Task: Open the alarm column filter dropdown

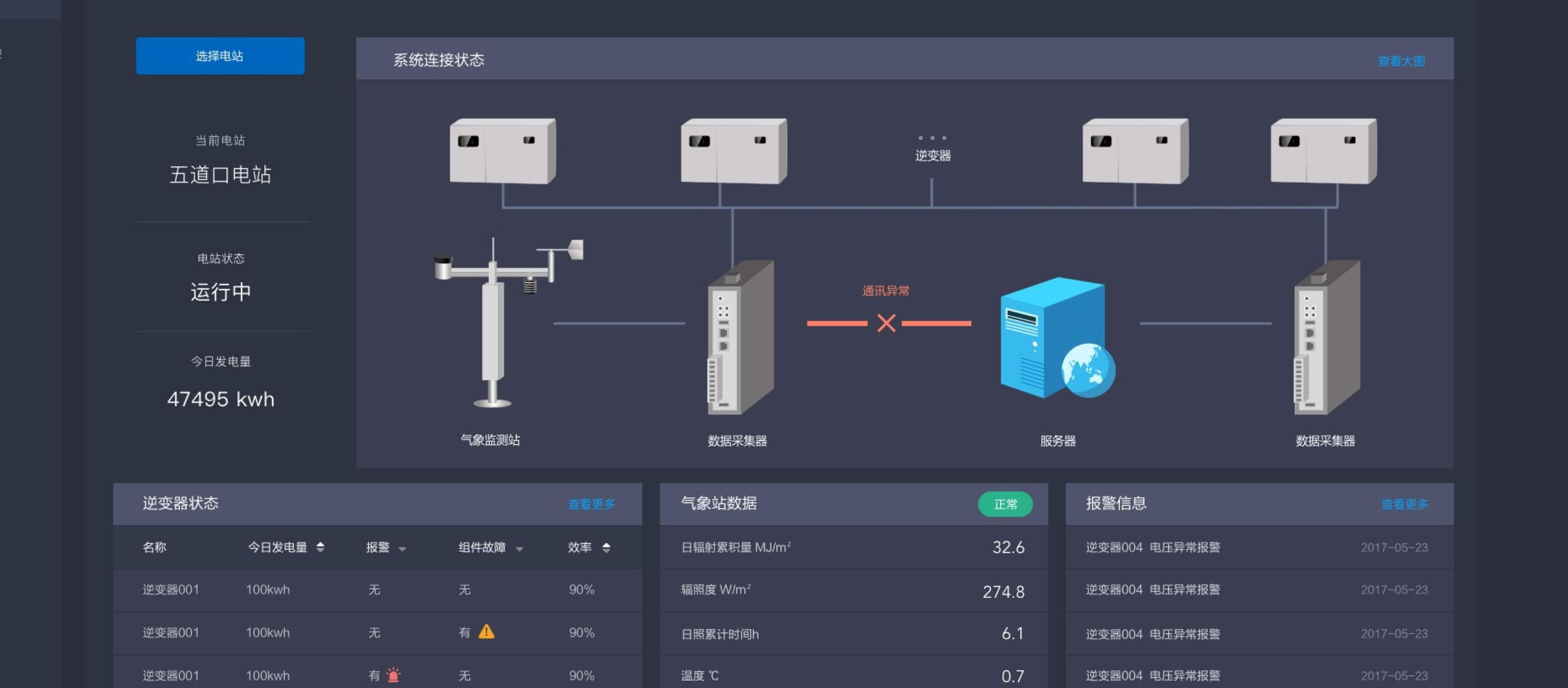Action: pos(402,549)
